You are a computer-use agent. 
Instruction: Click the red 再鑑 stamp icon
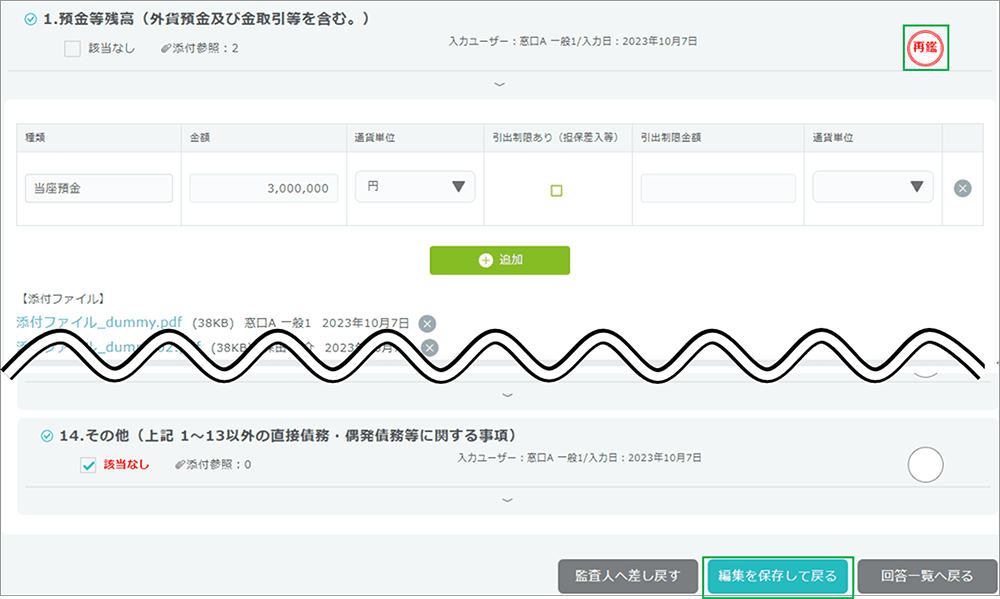[925, 48]
